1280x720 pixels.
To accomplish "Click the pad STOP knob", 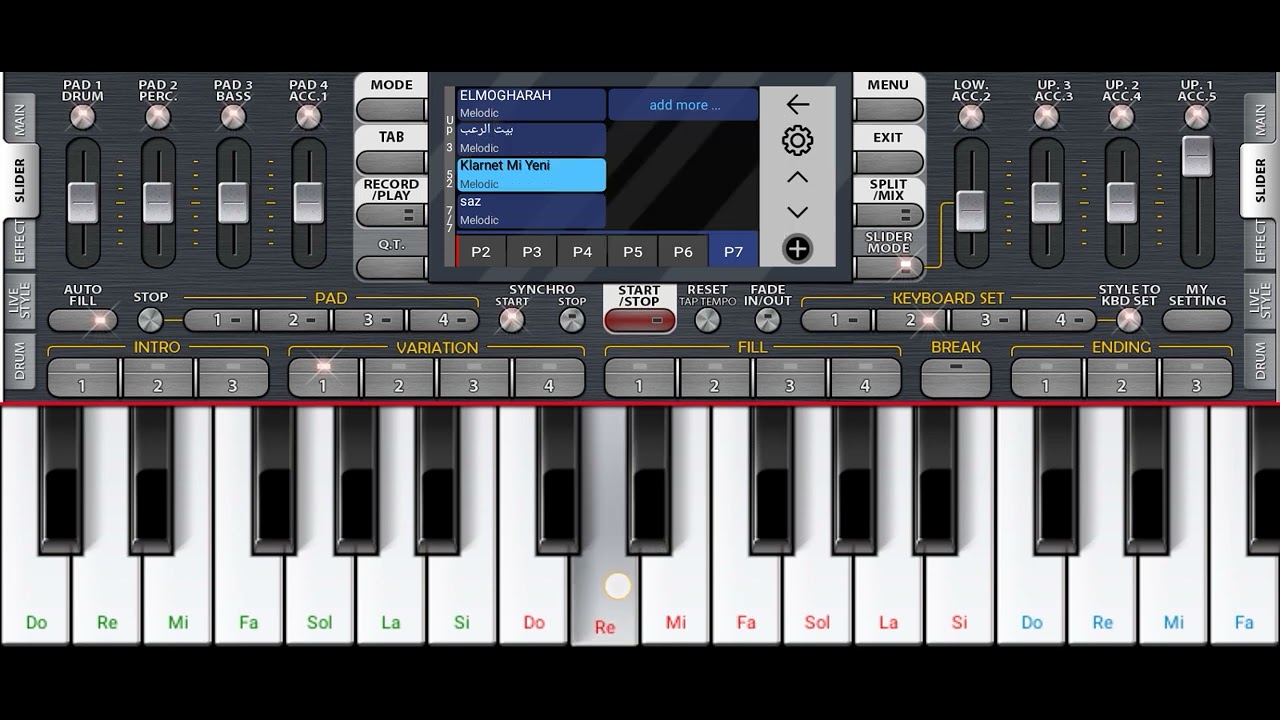I will click(x=150, y=320).
